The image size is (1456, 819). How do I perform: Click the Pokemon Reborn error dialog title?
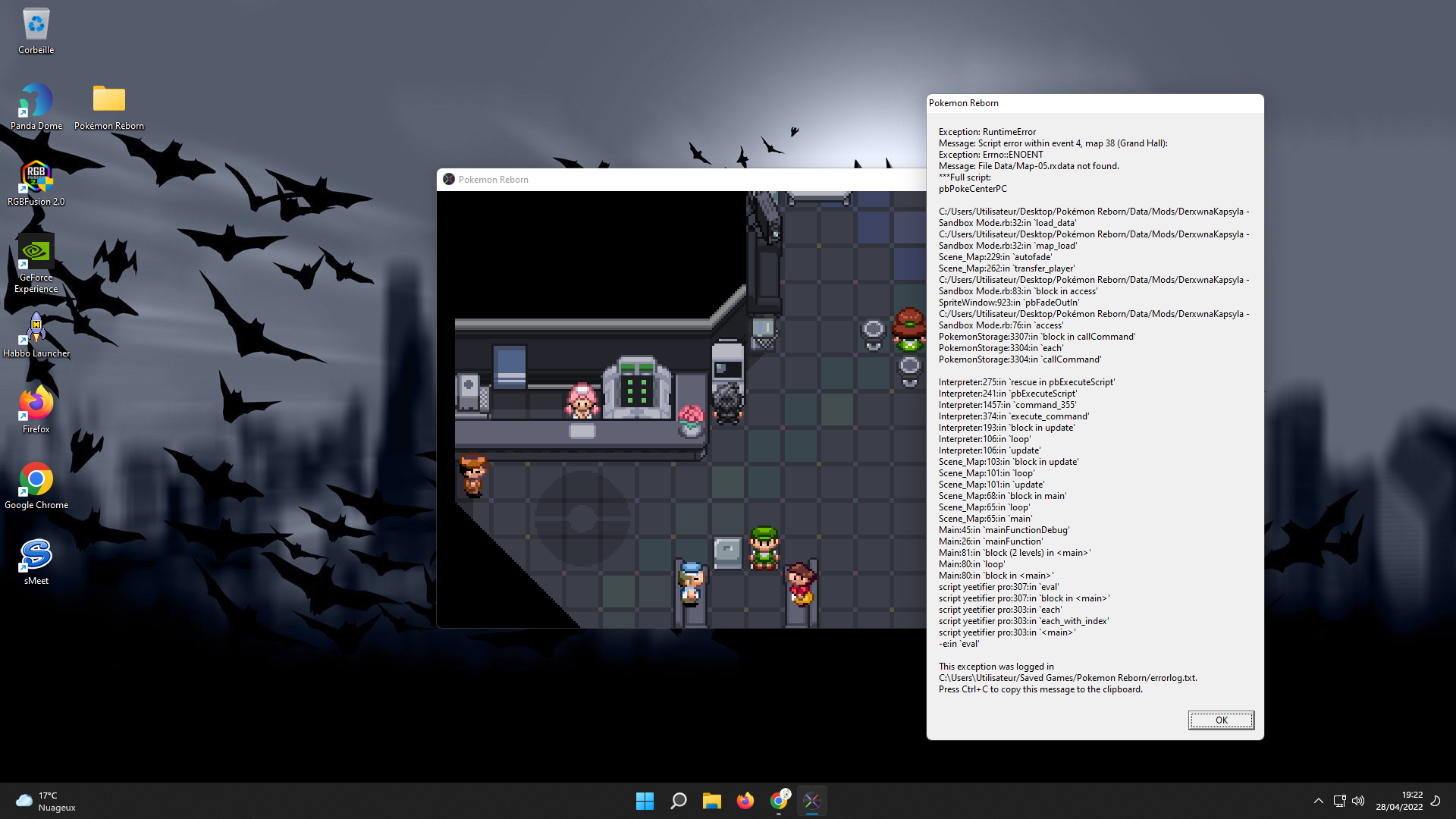[963, 103]
